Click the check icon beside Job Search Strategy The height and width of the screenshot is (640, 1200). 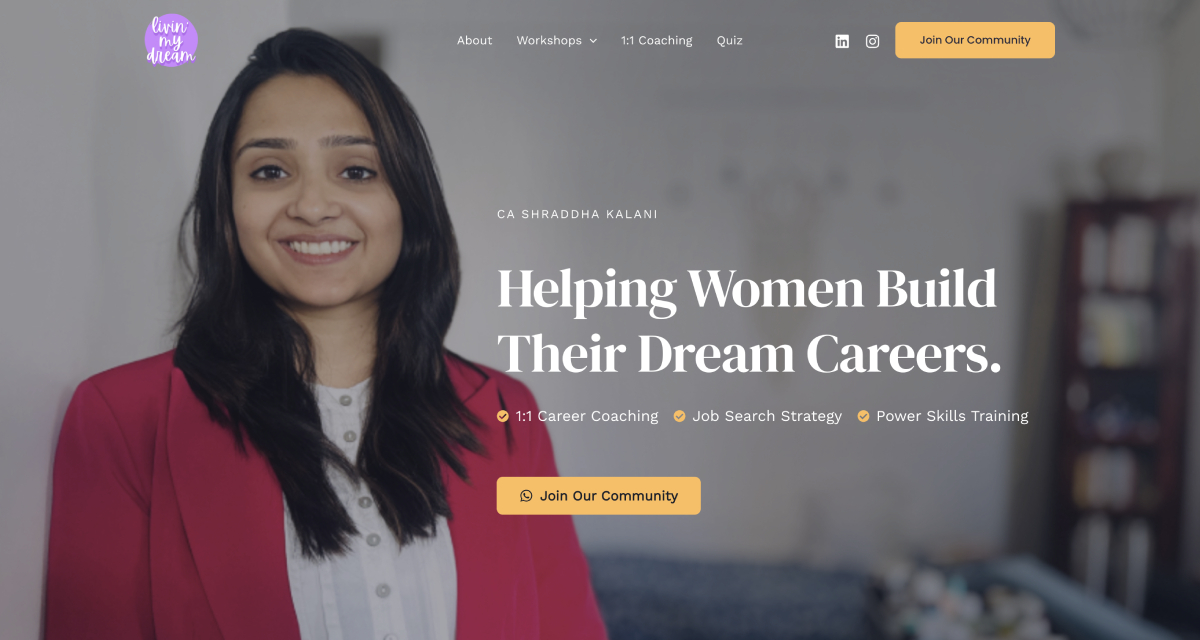click(679, 416)
